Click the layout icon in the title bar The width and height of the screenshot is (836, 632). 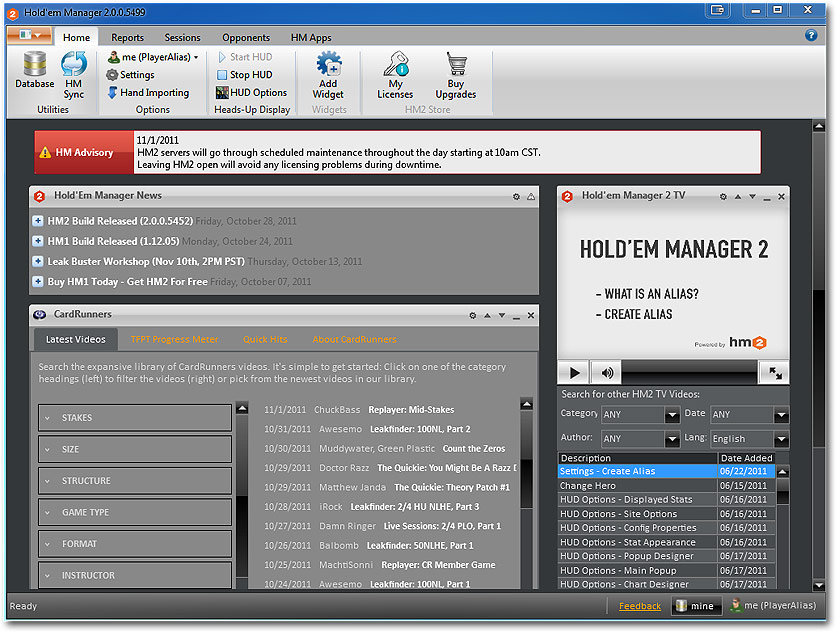click(718, 10)
